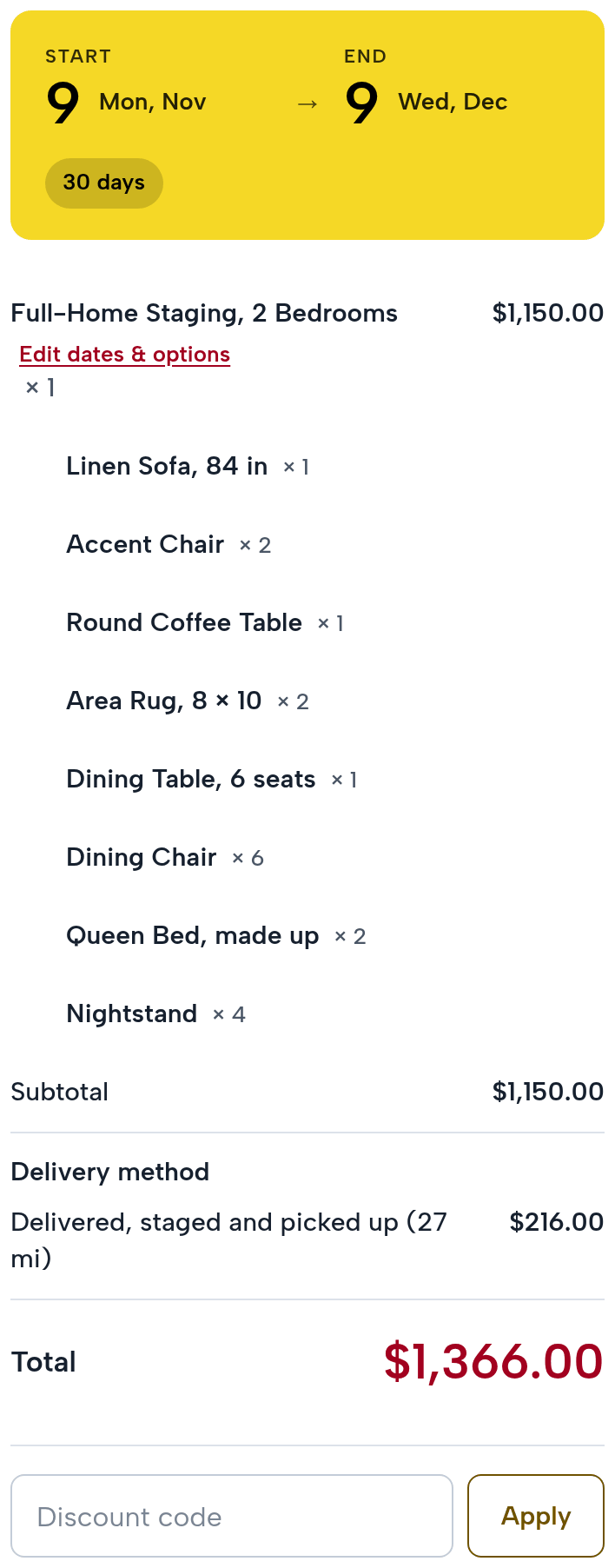Select the end date Wed, Dec 9

426,103
